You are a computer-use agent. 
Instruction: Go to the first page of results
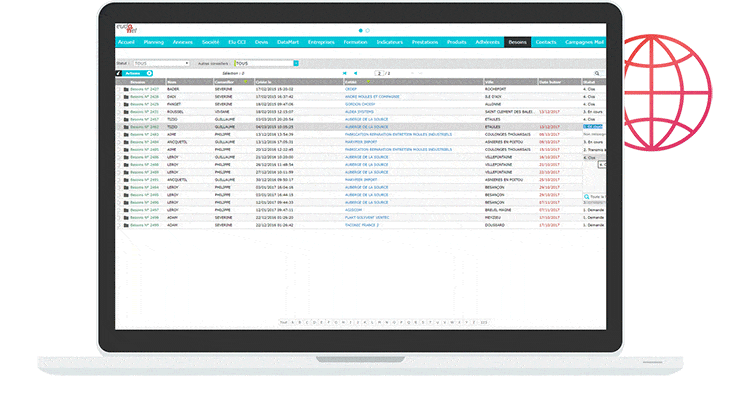(345, 74)
